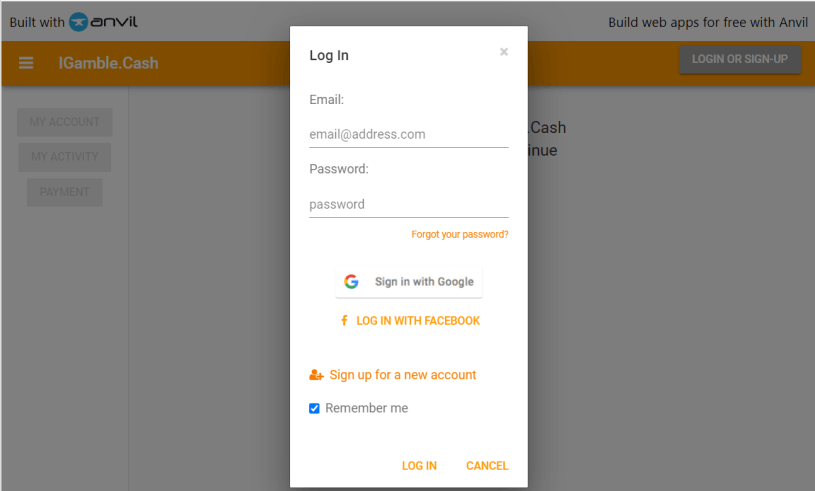Select PAYMENT in the sidebar

tap(64, 192)
